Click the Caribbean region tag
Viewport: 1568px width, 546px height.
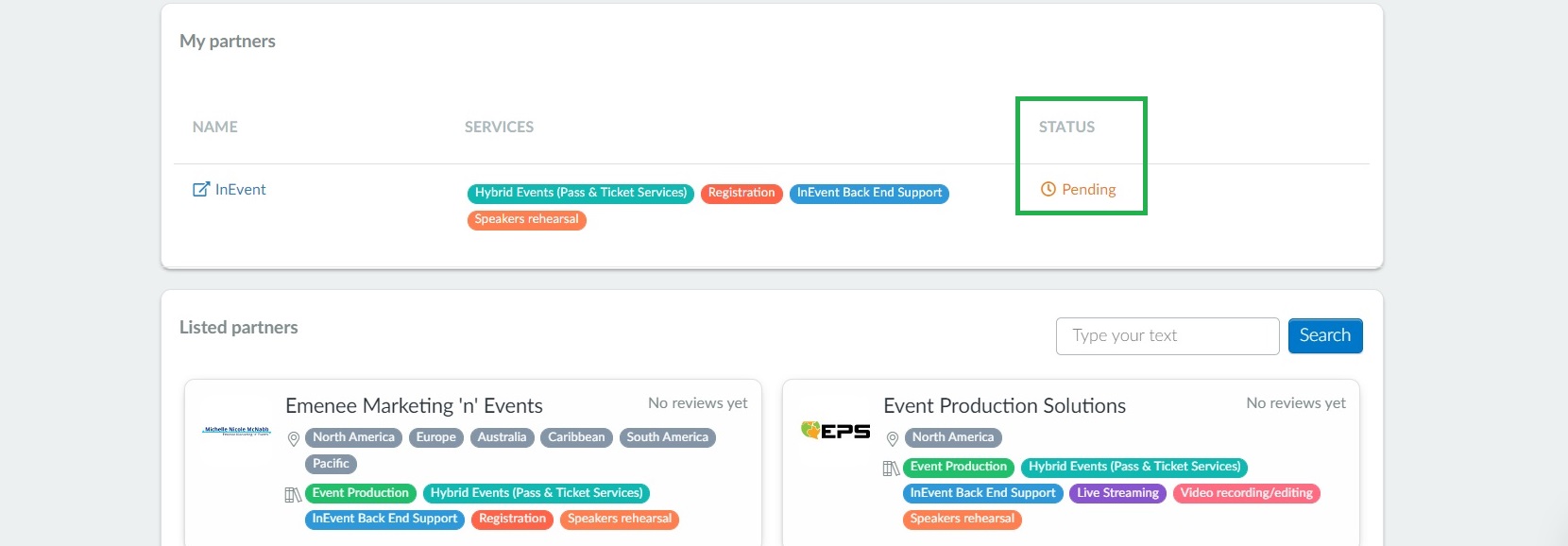[576, 437]
